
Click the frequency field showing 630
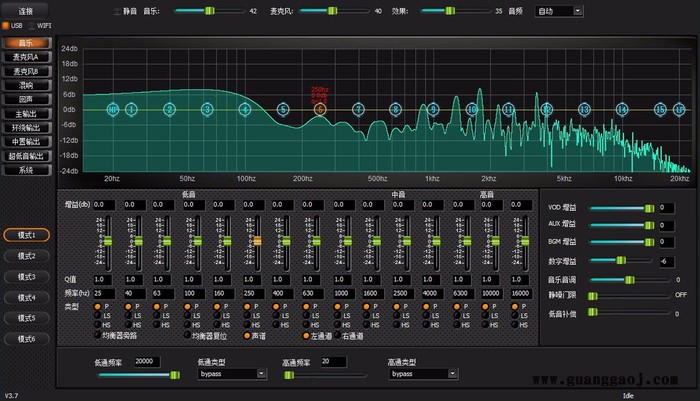(312, 293)
